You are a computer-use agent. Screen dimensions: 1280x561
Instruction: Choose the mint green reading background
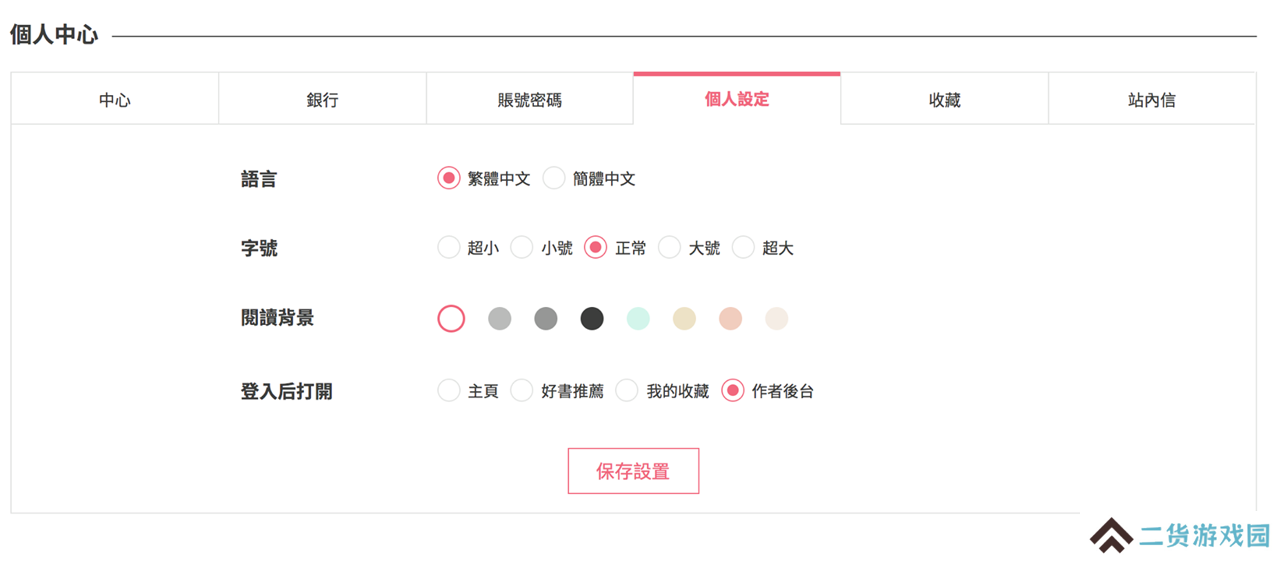coord(638,319)
